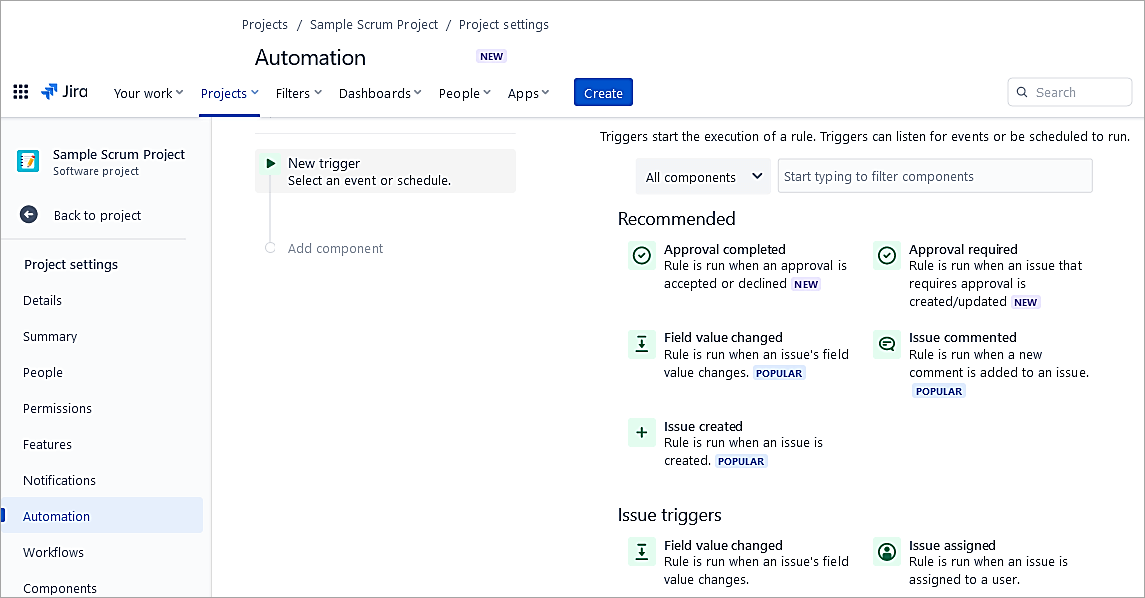The image size is (1145, 598).
Task: Pick the Issue assigned trigger icon
Action: click(x=886, y=552)
